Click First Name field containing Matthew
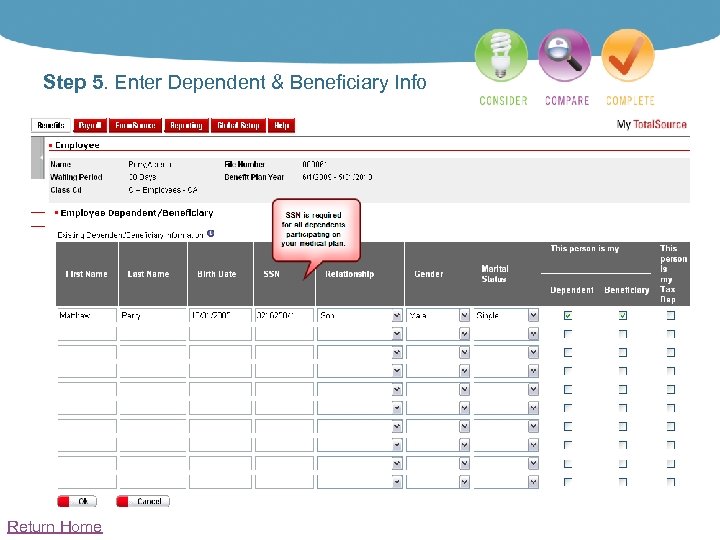The width and height of the screenshot is (720, 540). pyautogui.click(x=87, y=315)
